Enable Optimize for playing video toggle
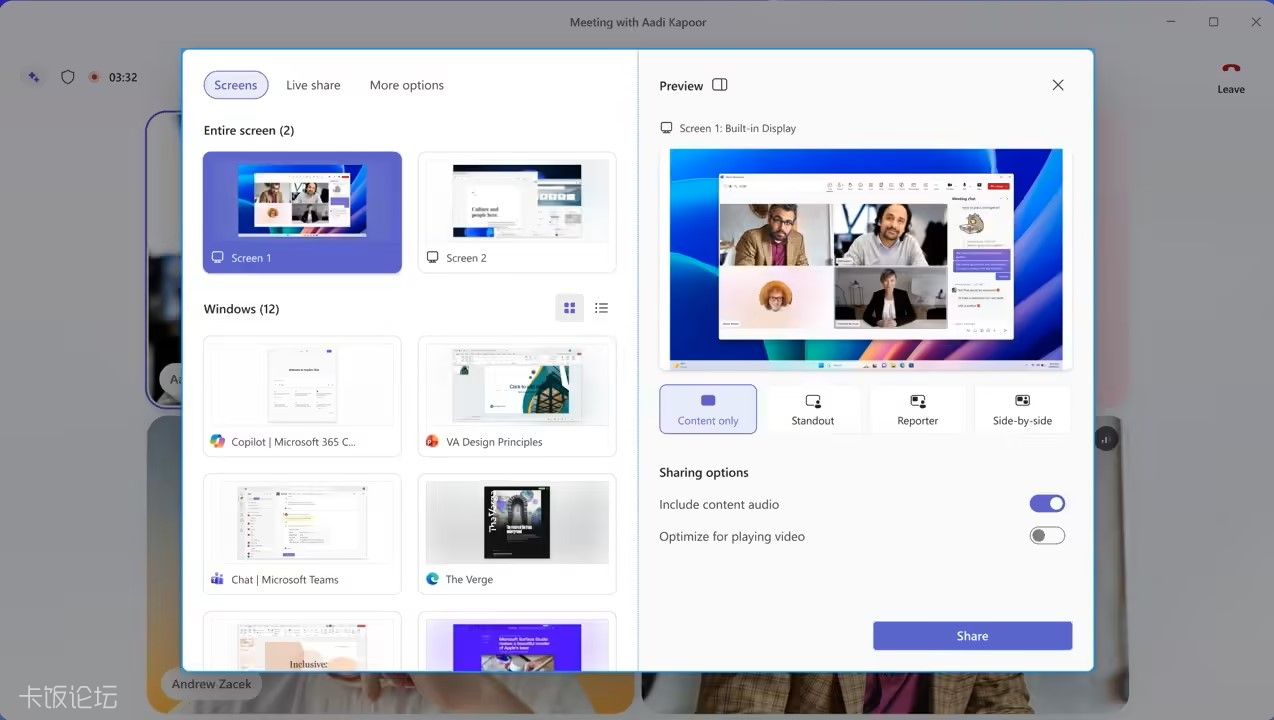The height and width of the screenshot is (720, 1274). [1047, 536]
